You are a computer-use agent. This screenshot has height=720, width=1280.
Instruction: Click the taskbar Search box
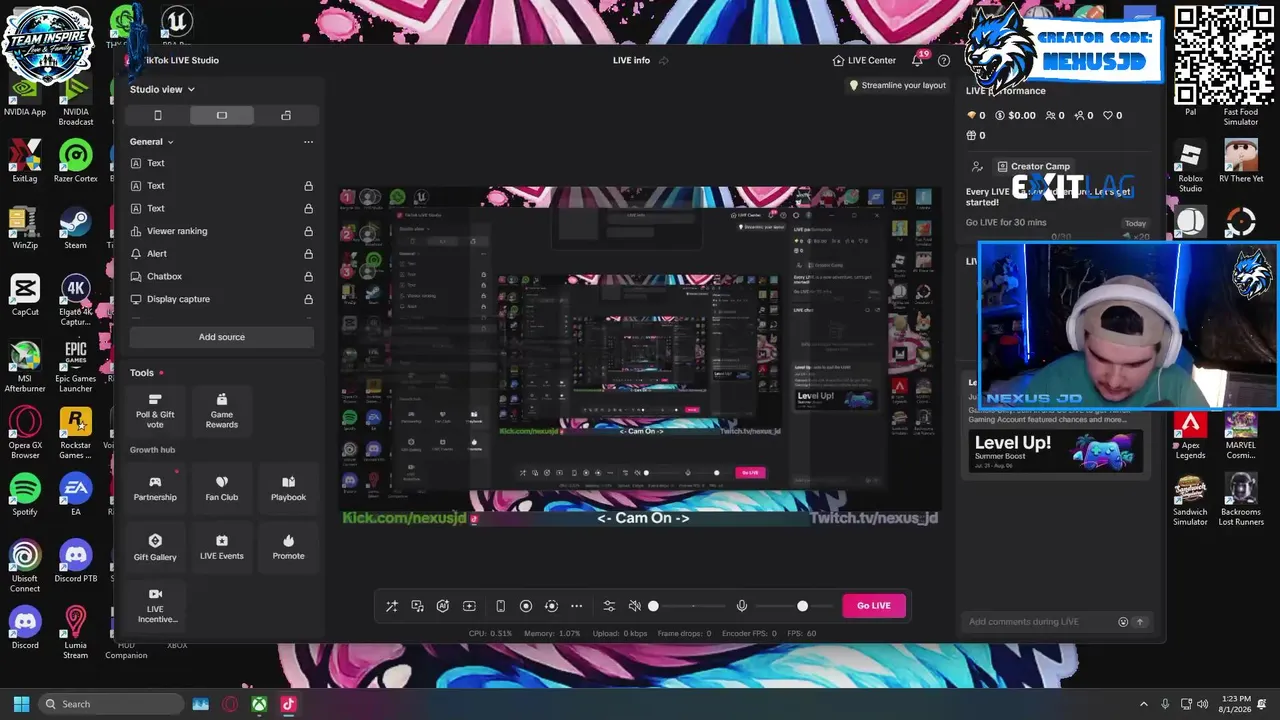111,704
